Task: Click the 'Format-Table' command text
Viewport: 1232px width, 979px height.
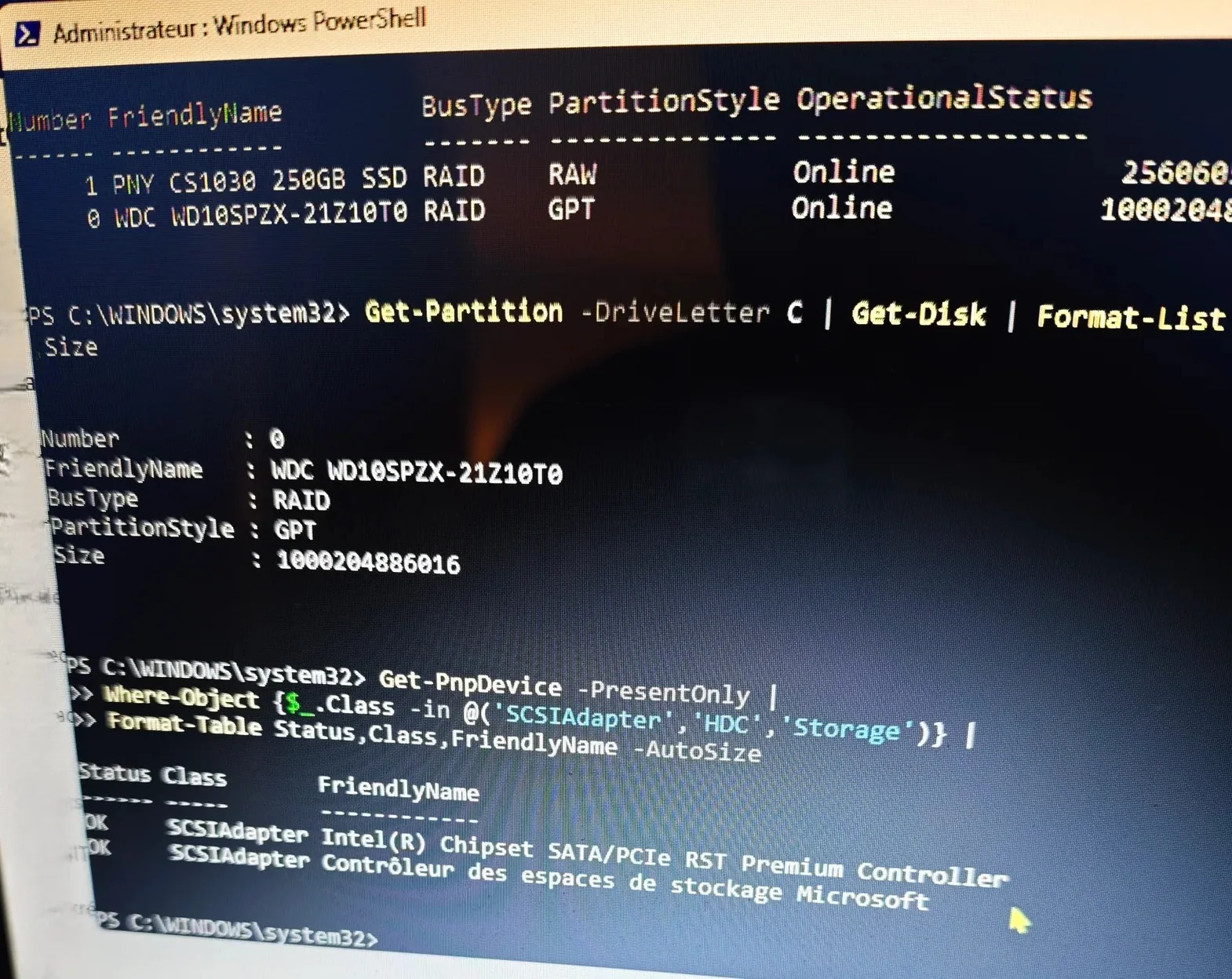Action: pyautogui.click(x=184, y=723)
